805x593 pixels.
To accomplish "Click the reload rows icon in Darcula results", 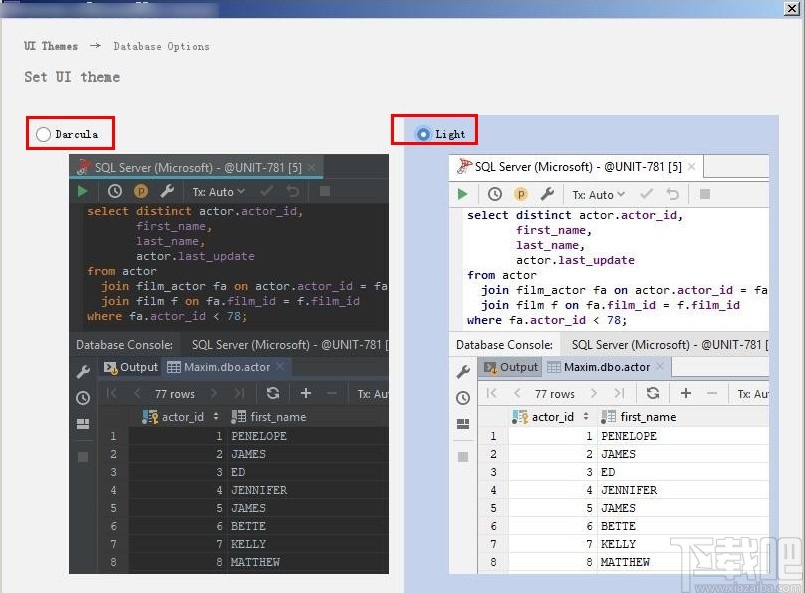I will (x=273, y=393).
